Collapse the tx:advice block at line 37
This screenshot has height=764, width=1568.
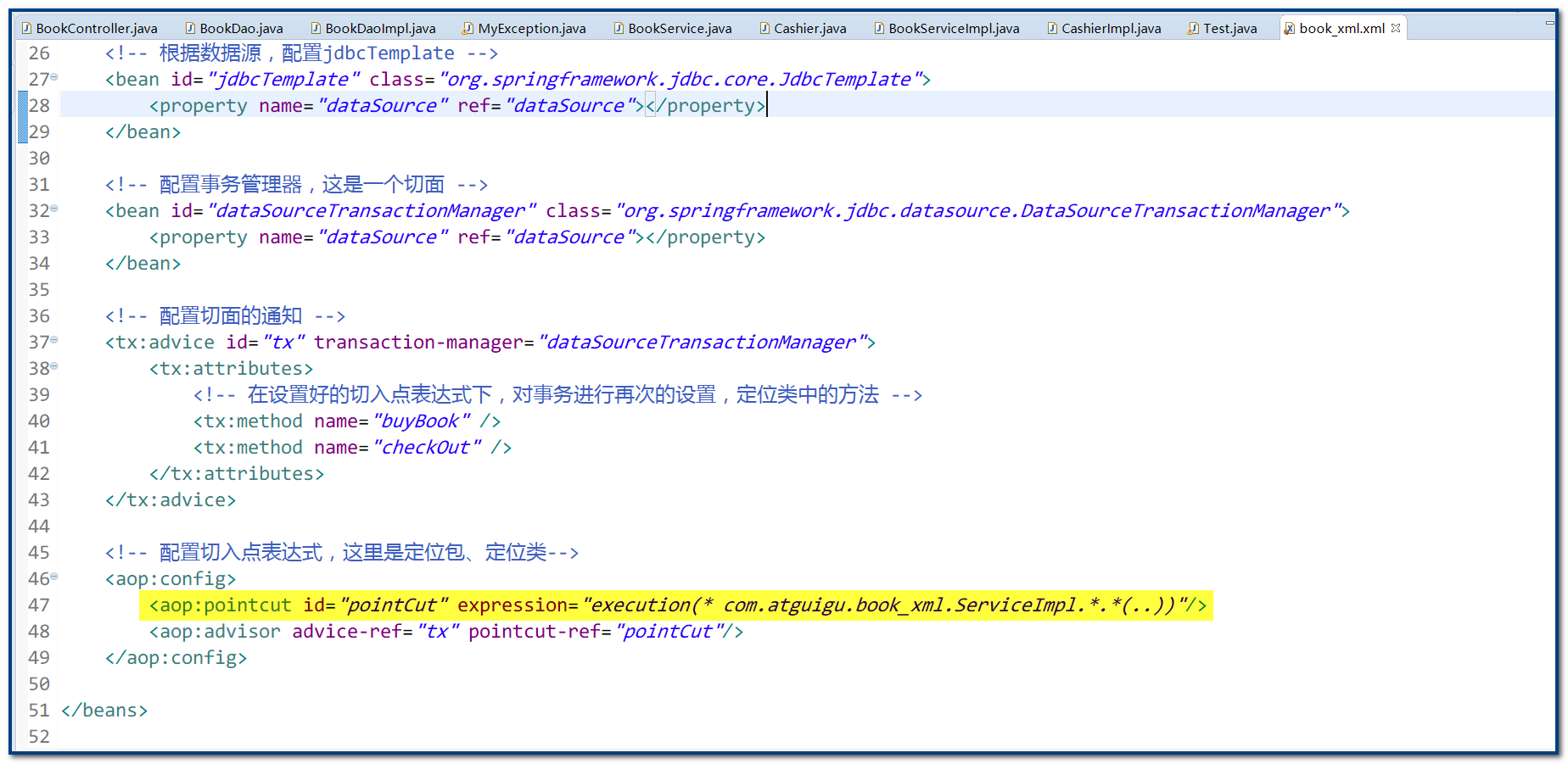(54, 340)
